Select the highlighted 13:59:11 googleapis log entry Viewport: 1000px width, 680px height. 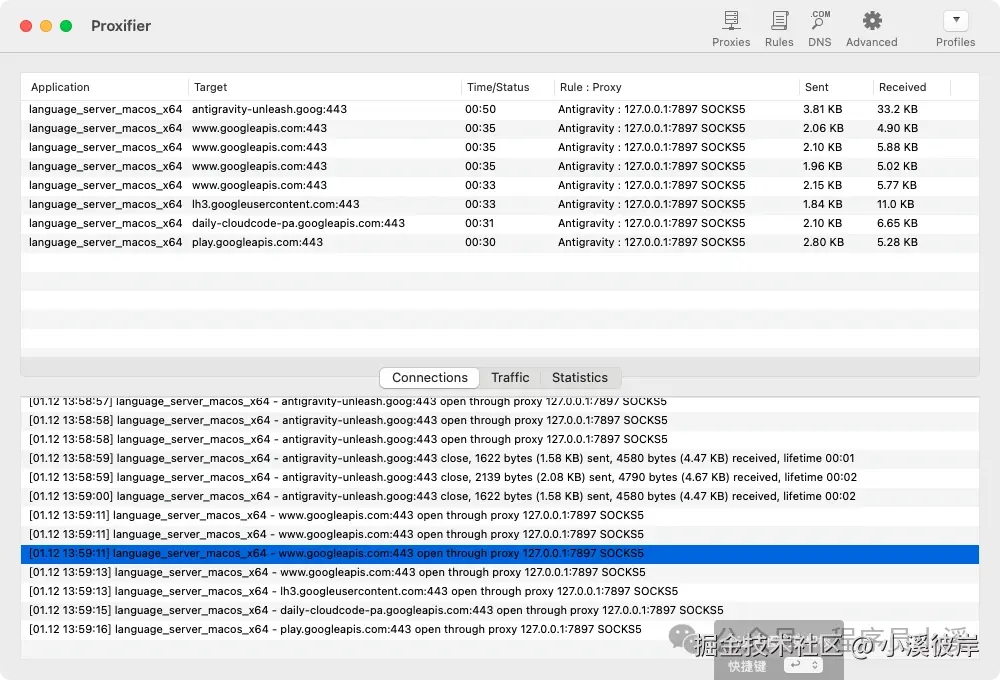500,554
